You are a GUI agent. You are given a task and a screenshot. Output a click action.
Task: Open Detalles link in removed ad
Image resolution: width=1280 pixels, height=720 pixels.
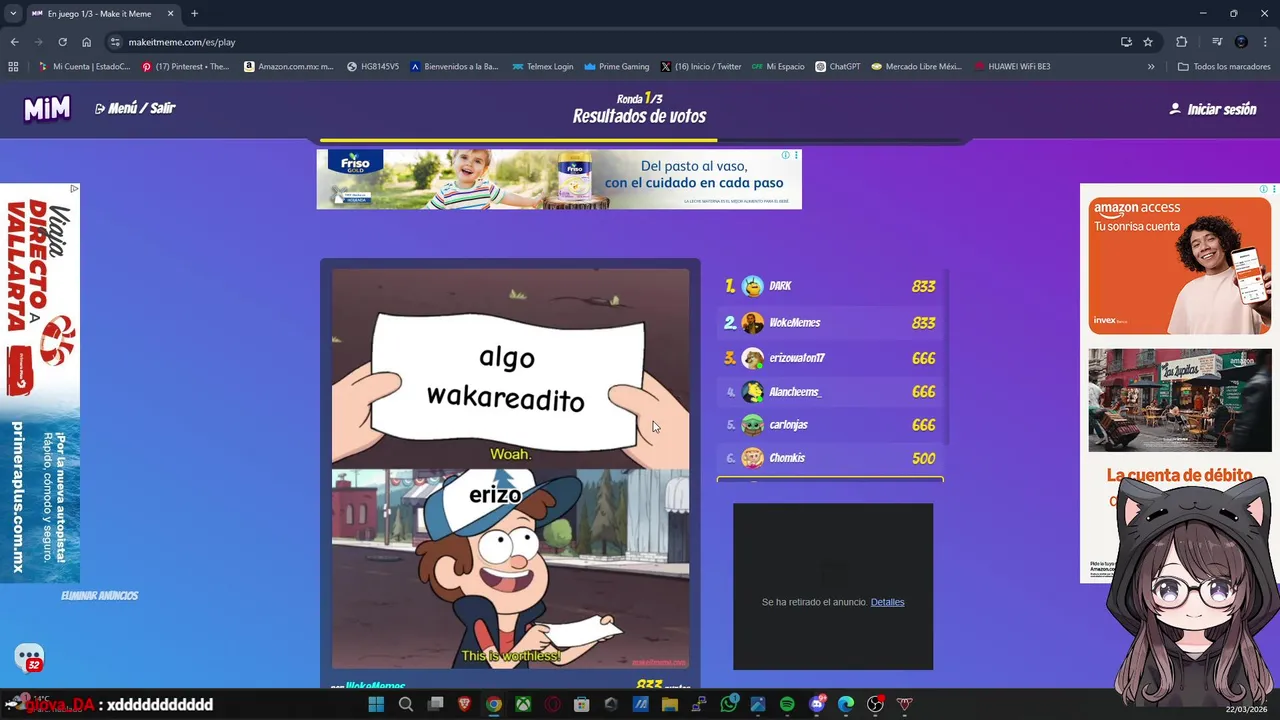coord(887,602)
